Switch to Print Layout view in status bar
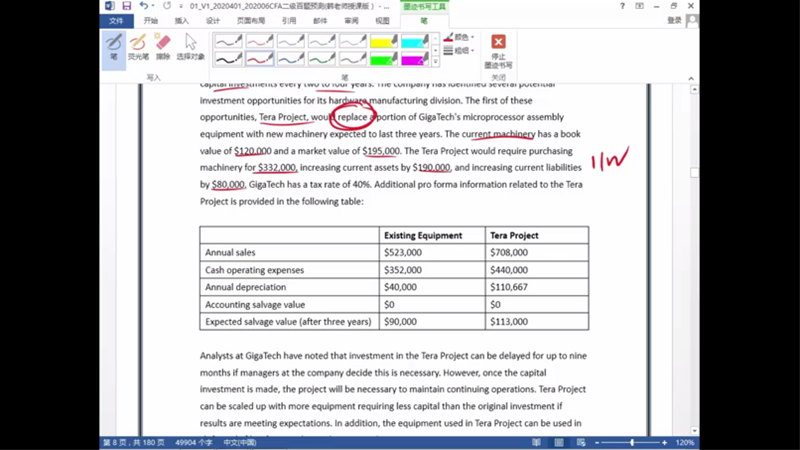Viewport: 800px width, 450px height. [x=559, y=442]
